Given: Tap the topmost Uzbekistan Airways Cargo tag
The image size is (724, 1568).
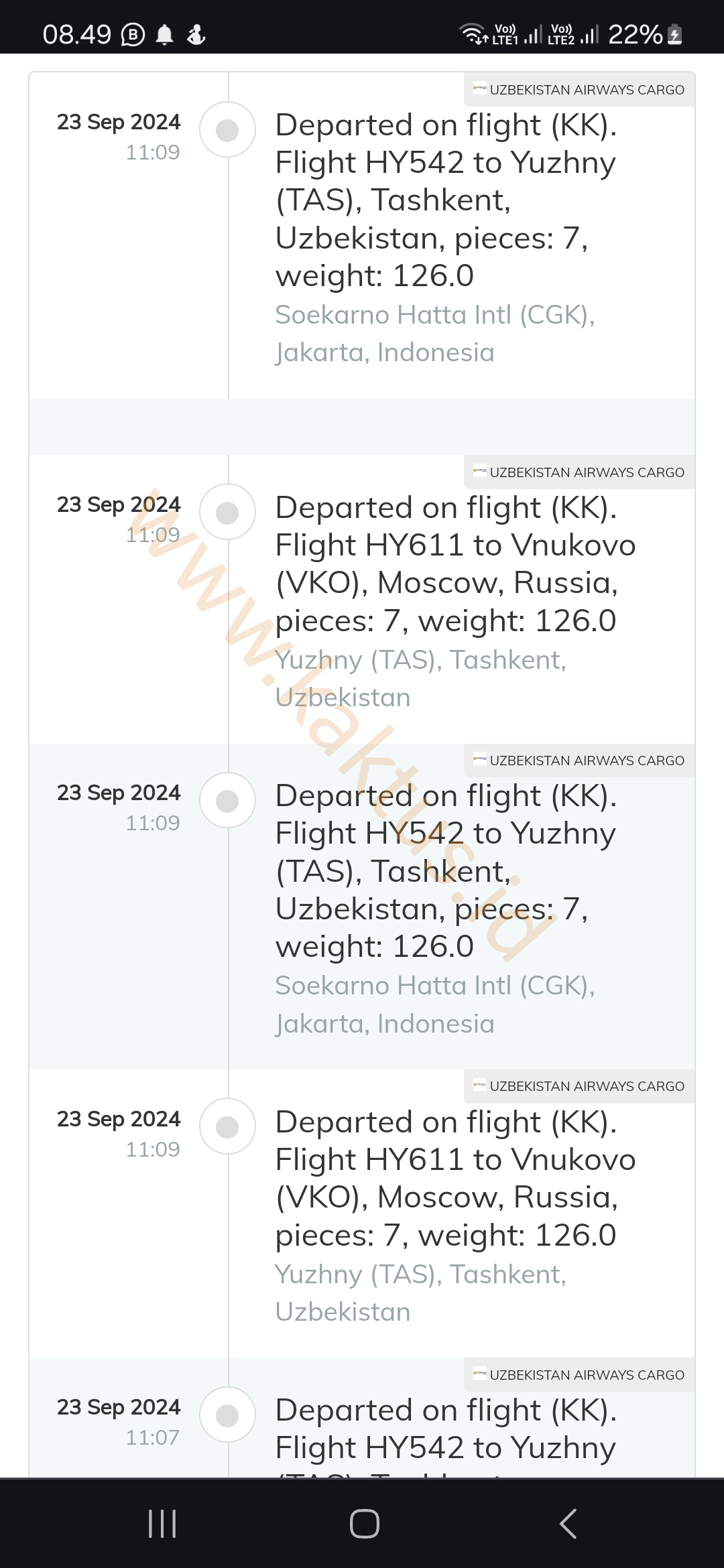Looking at the screenshot, I should tap(579, 90).
